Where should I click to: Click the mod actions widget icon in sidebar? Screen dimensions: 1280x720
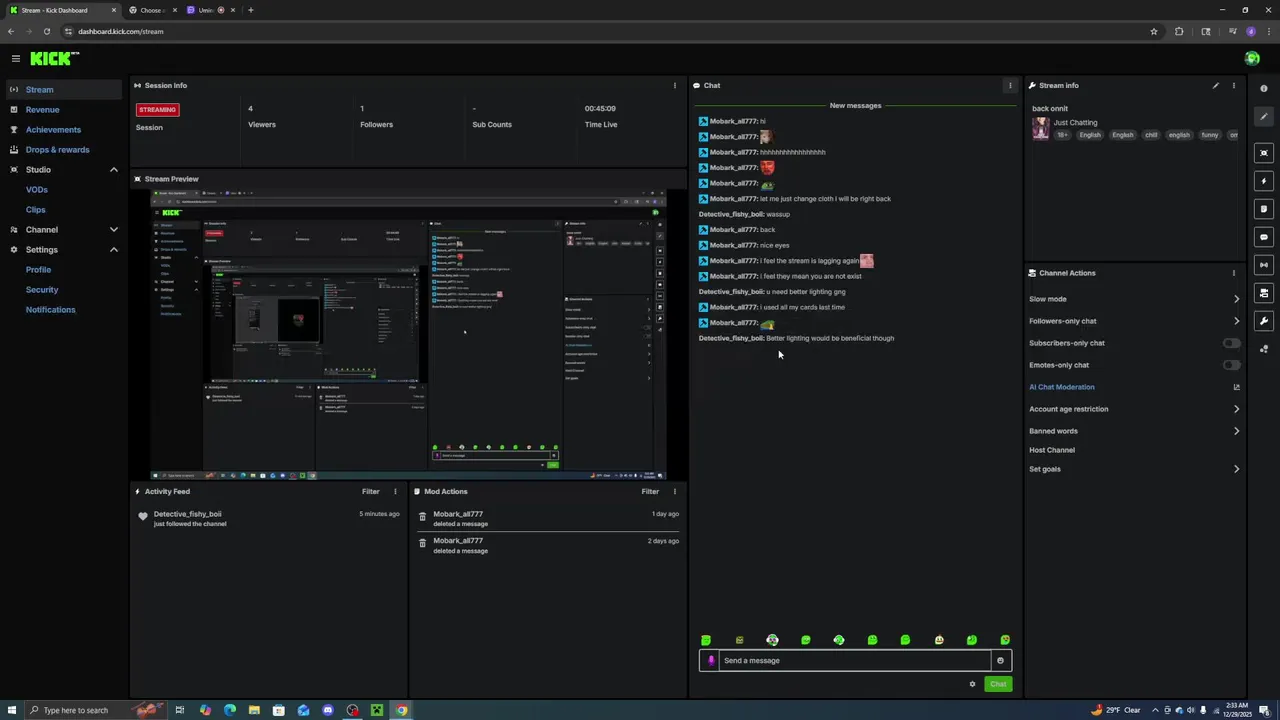(x=1264, y=293)
